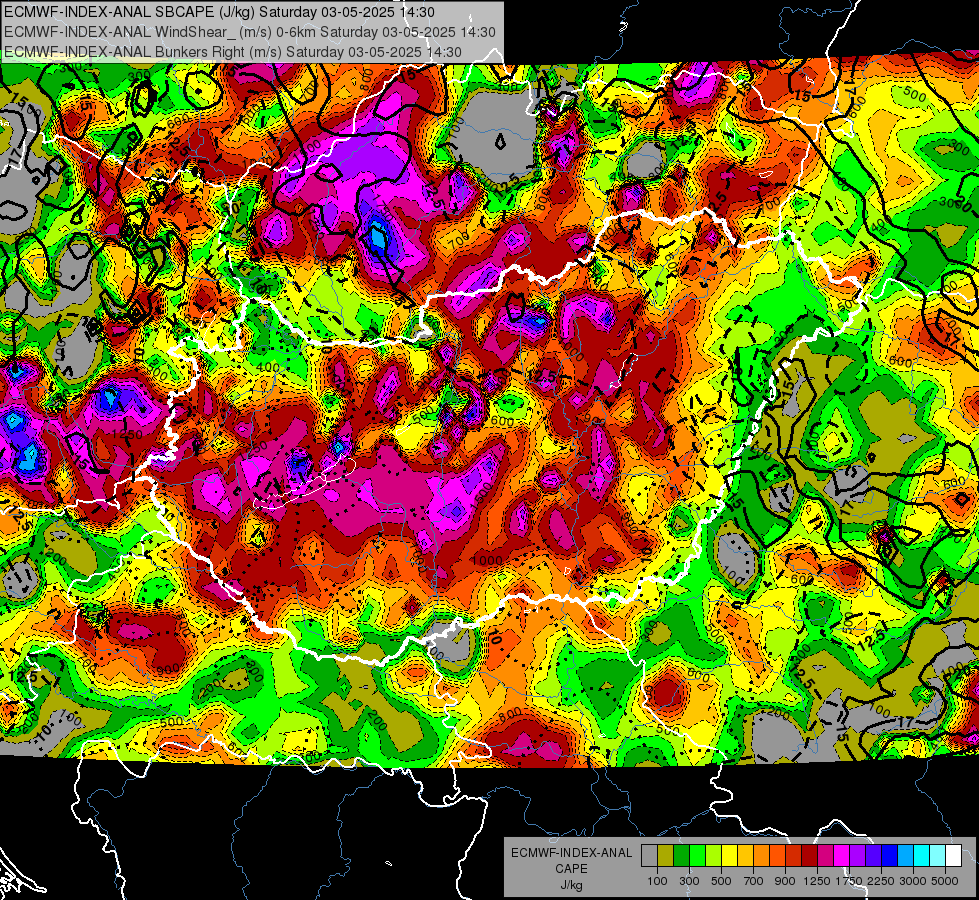The width and height of the screenshot is (979, 900).
Task: Pick the cyan legend swatch after 3000
Action: pyautogui.click(x=922, y=856)
